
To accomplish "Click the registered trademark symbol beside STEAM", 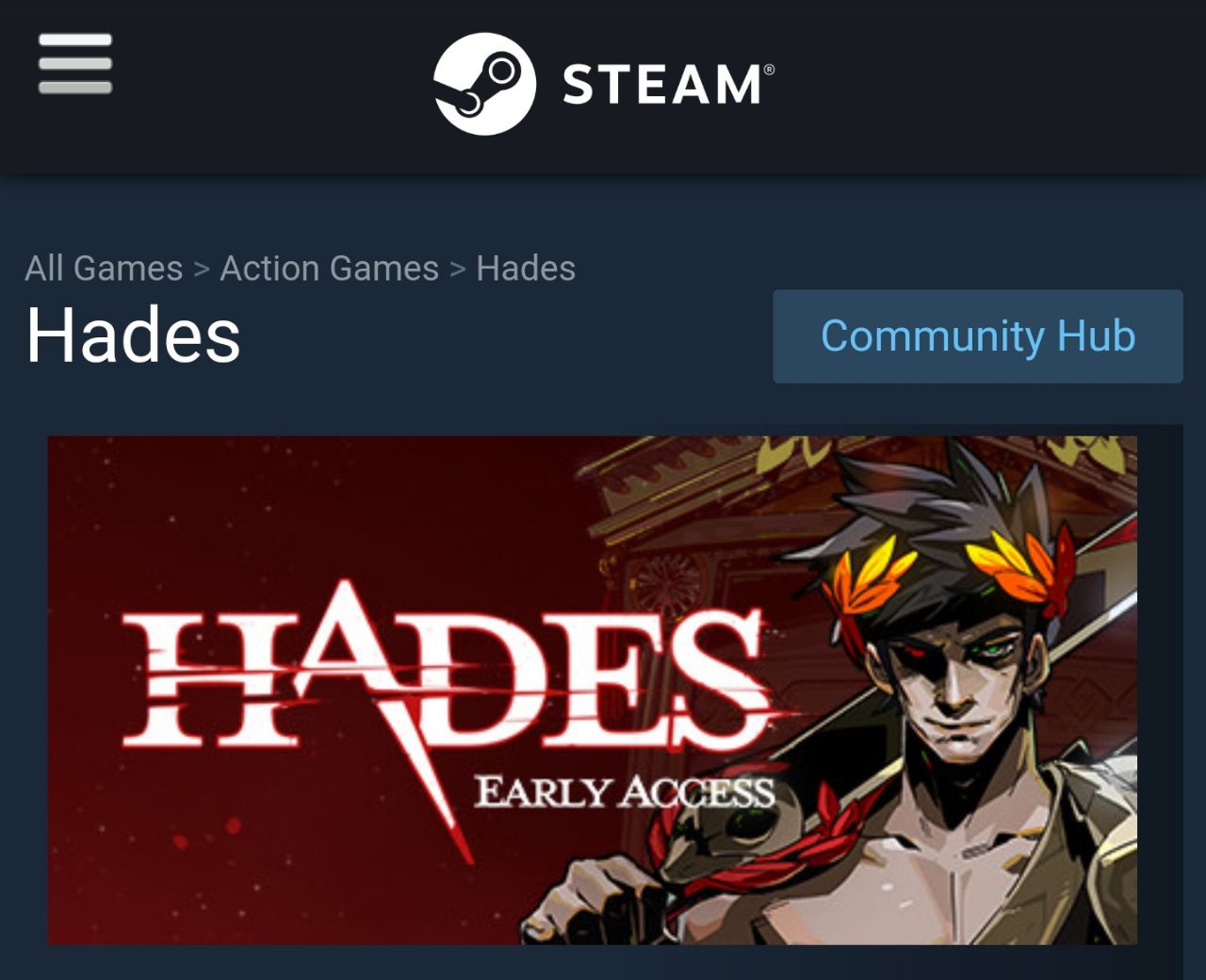I will pyautogui.click(x=769, y=69).
